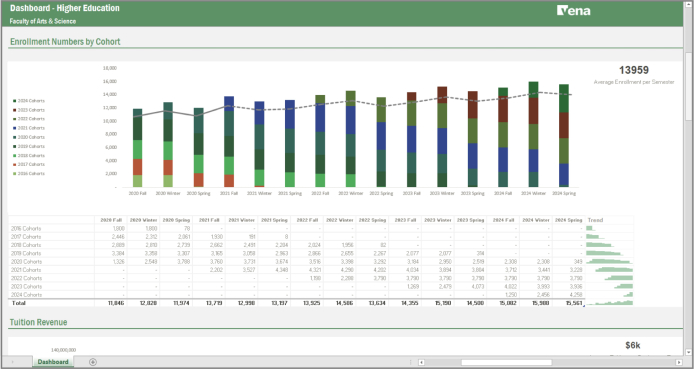Select the 11,846 total cell

click(x=111, y=303)
